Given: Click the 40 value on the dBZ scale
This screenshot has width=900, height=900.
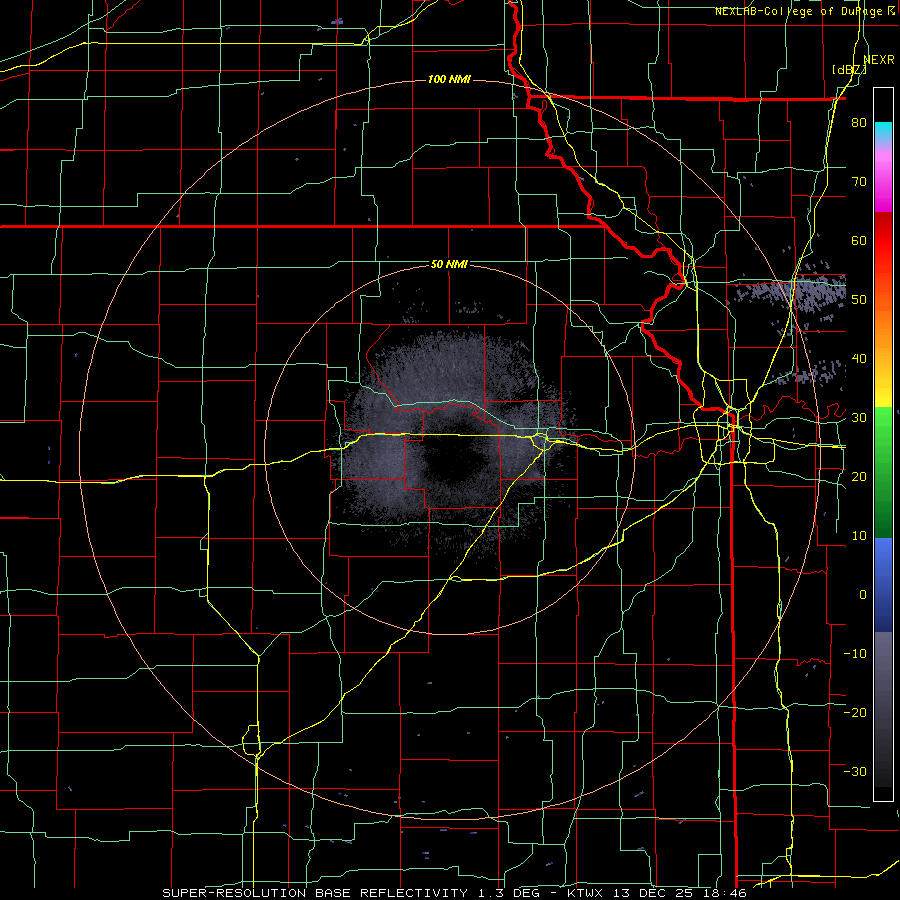Looking at the screenshot, I should 859,359.
